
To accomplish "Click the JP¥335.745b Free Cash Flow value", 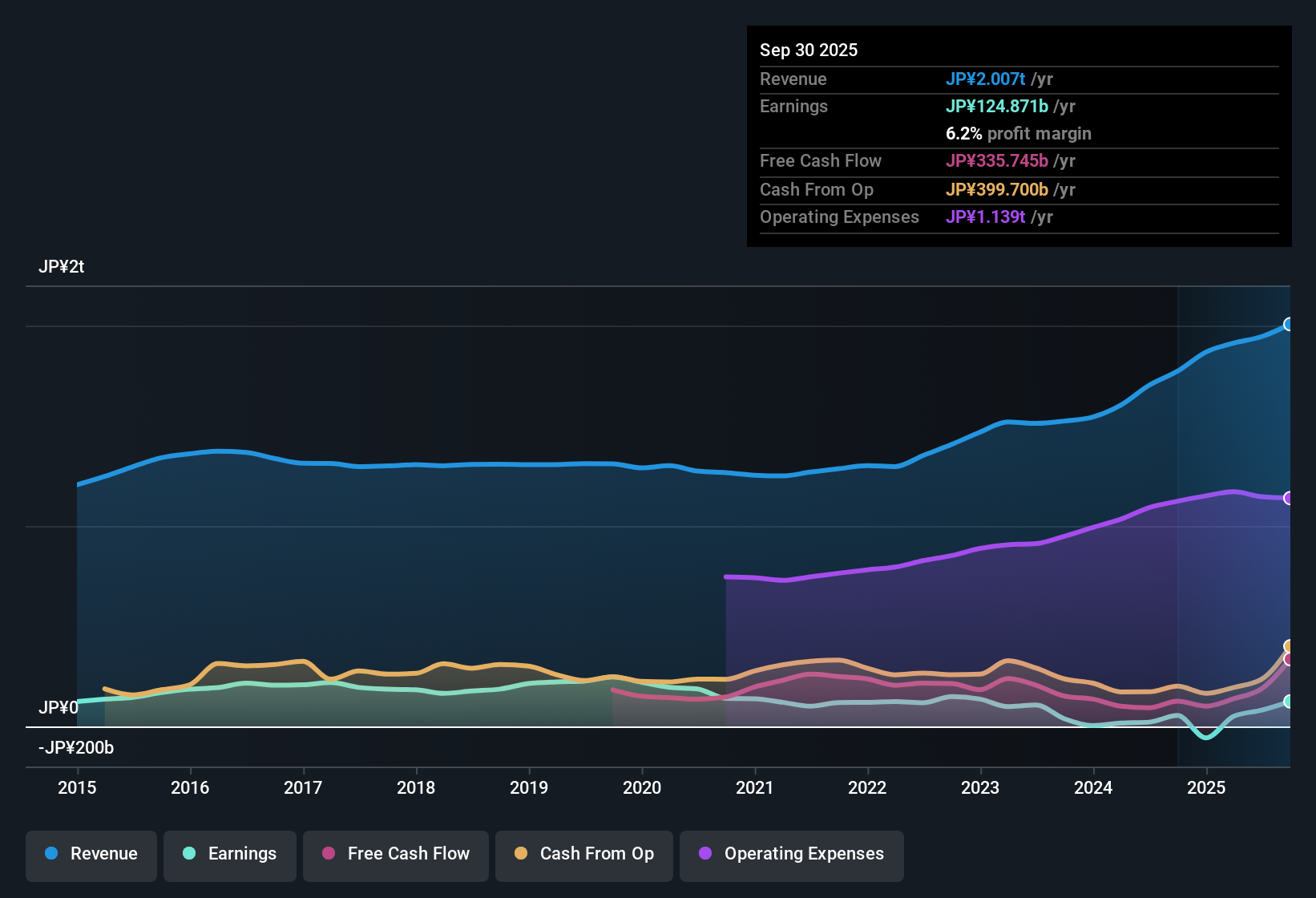I will (998, 161).
